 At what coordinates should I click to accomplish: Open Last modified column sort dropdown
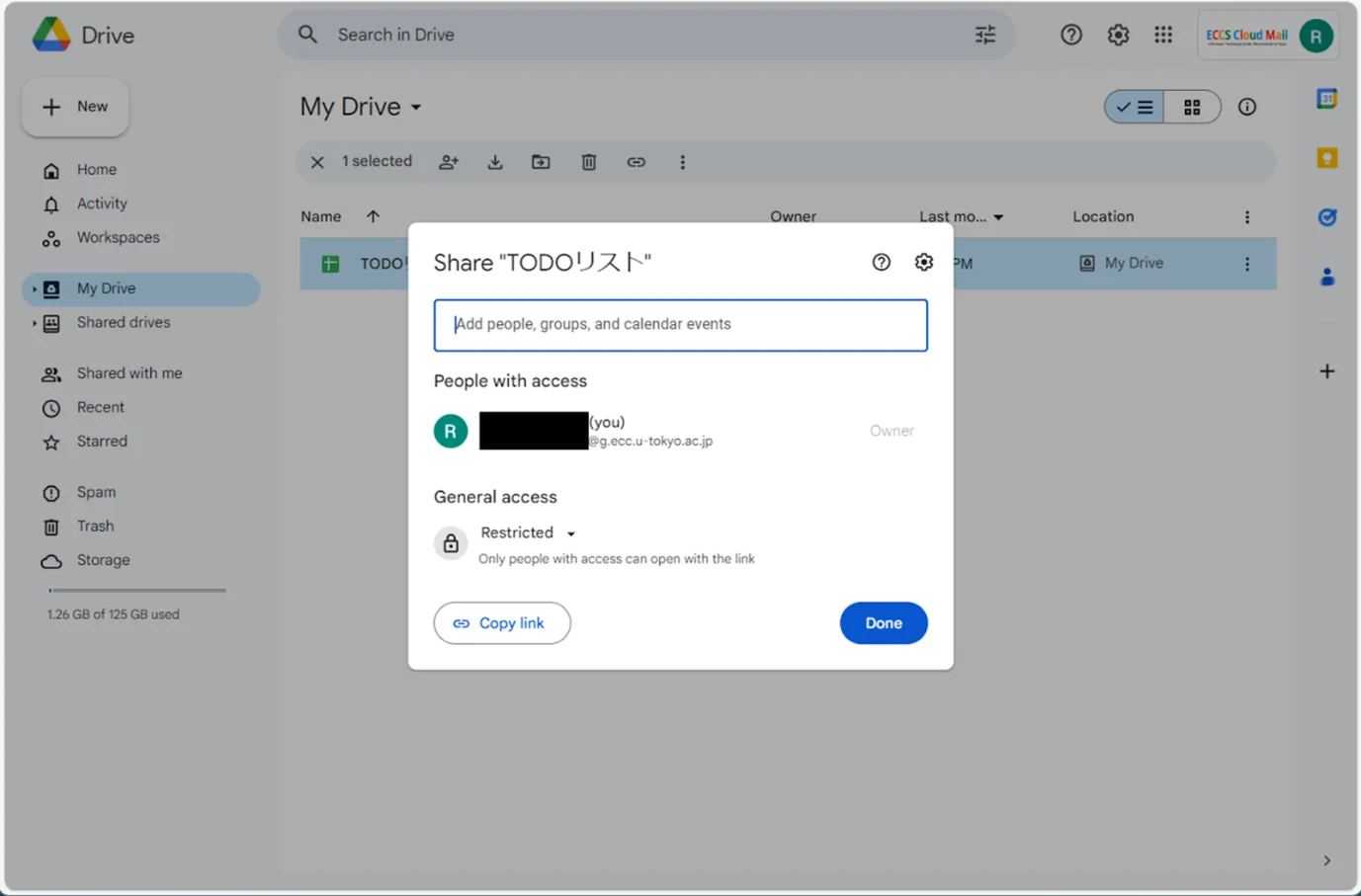998,217
